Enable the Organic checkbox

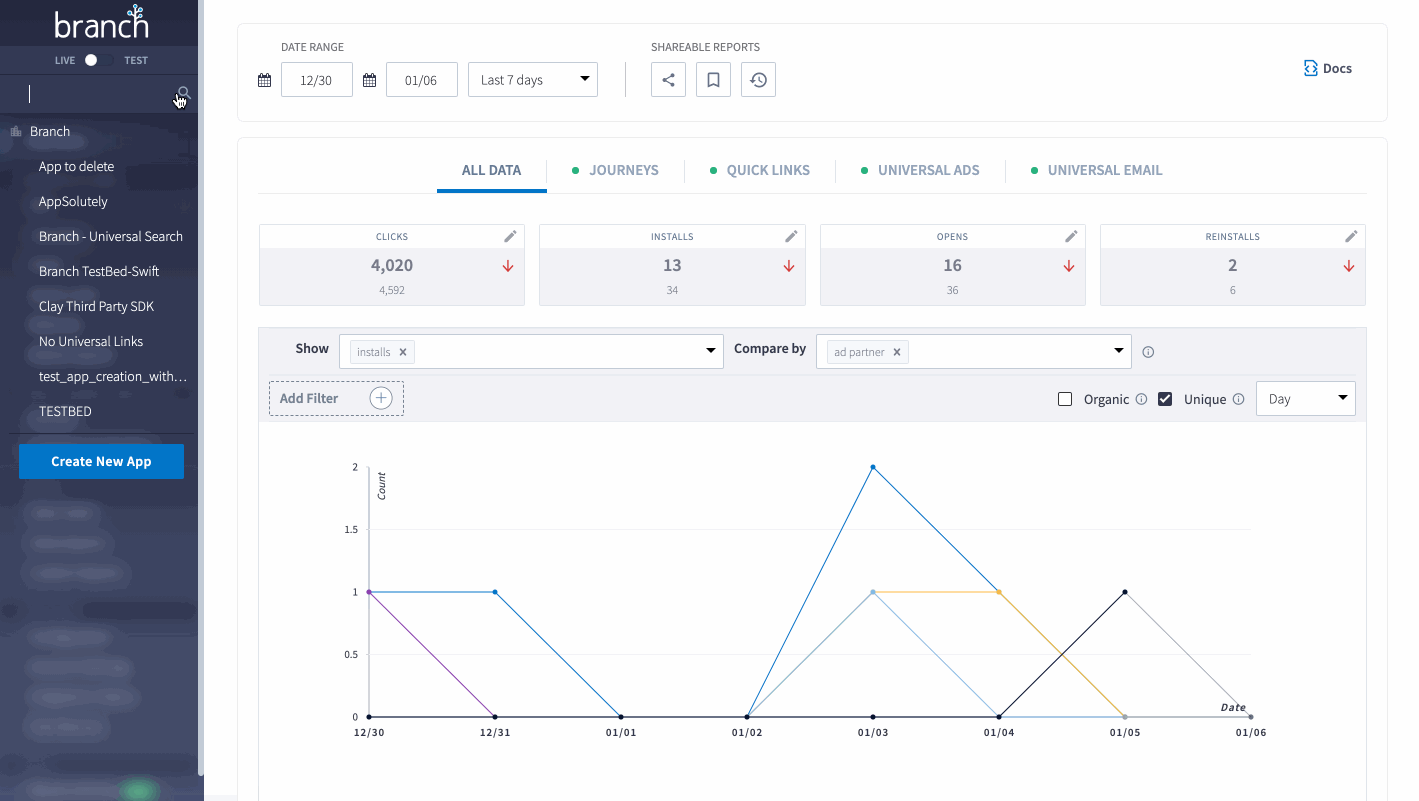pos(1065,399)
